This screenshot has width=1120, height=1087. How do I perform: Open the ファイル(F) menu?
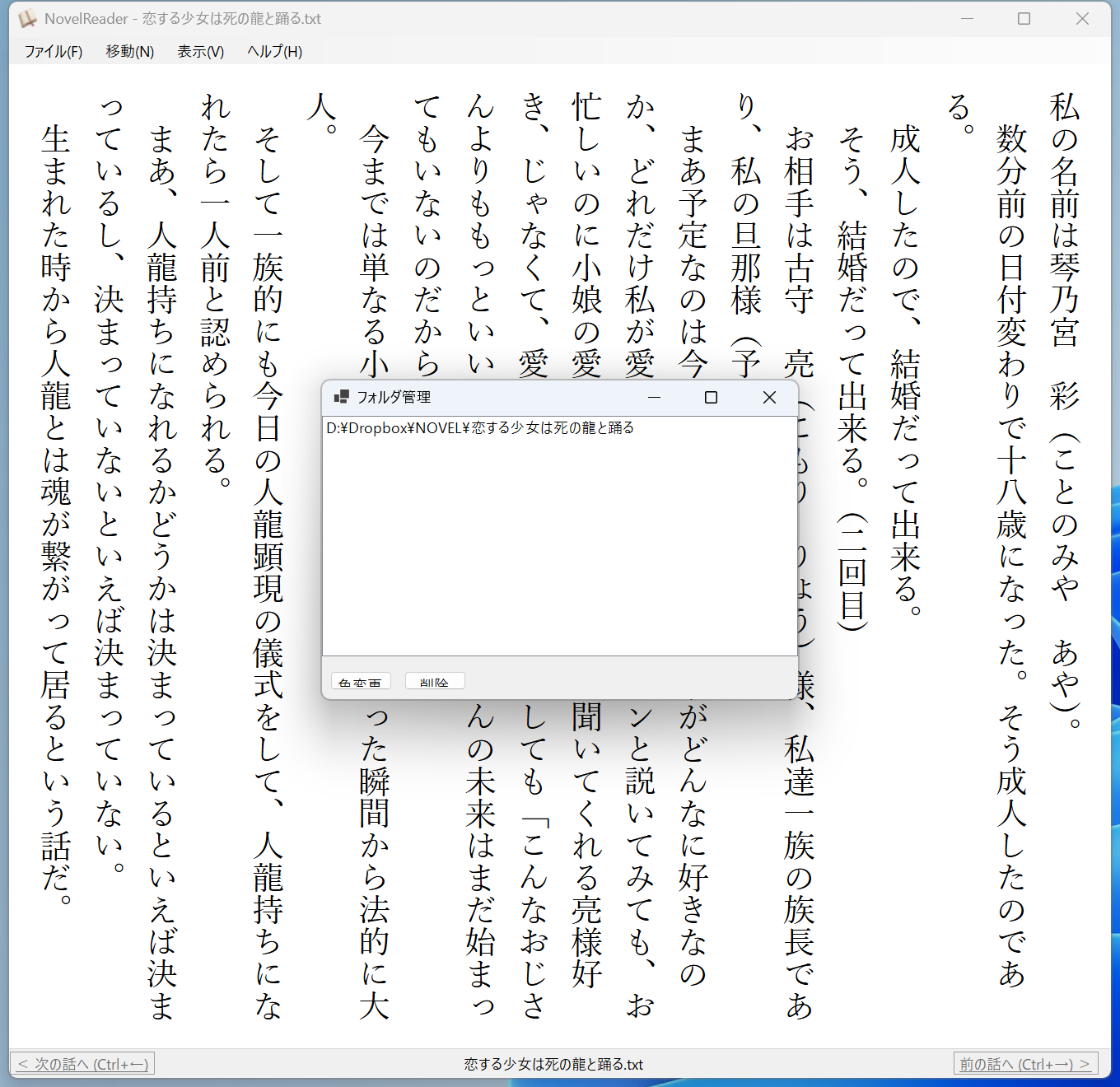(x=54, y=51)
